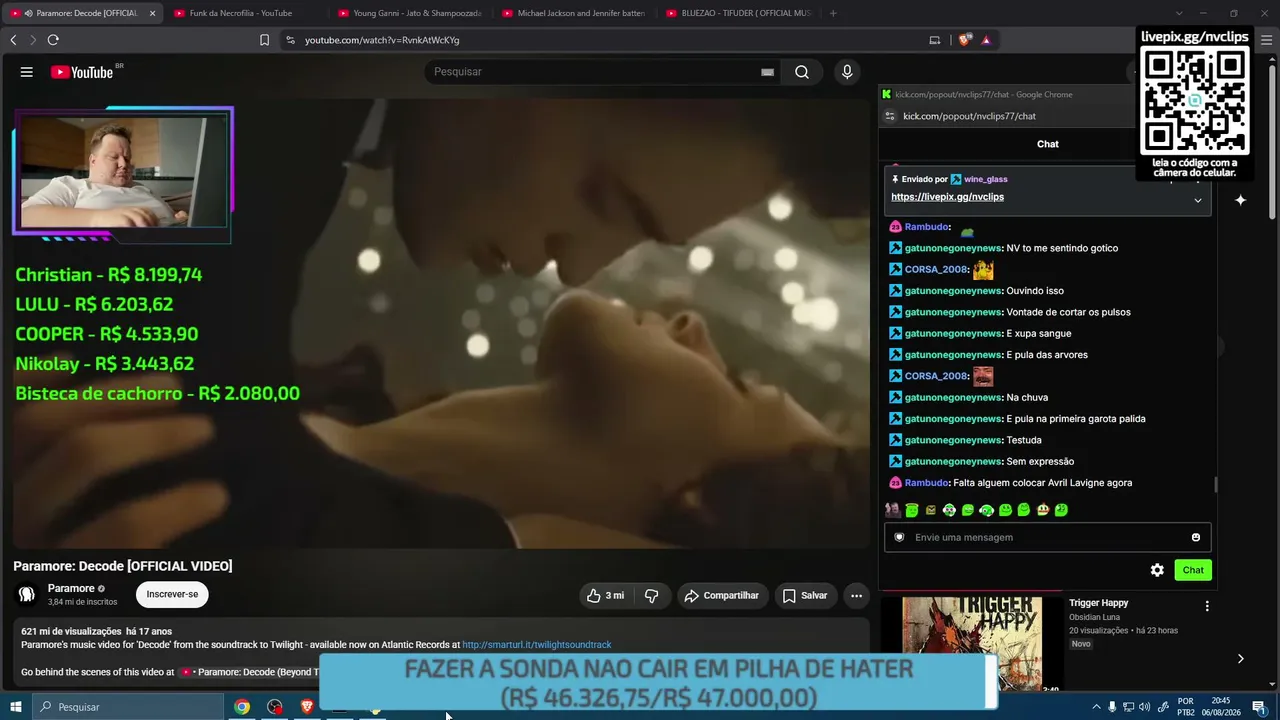
Task: Open Google Chrome from the taskbar
Action: [242, 707]
